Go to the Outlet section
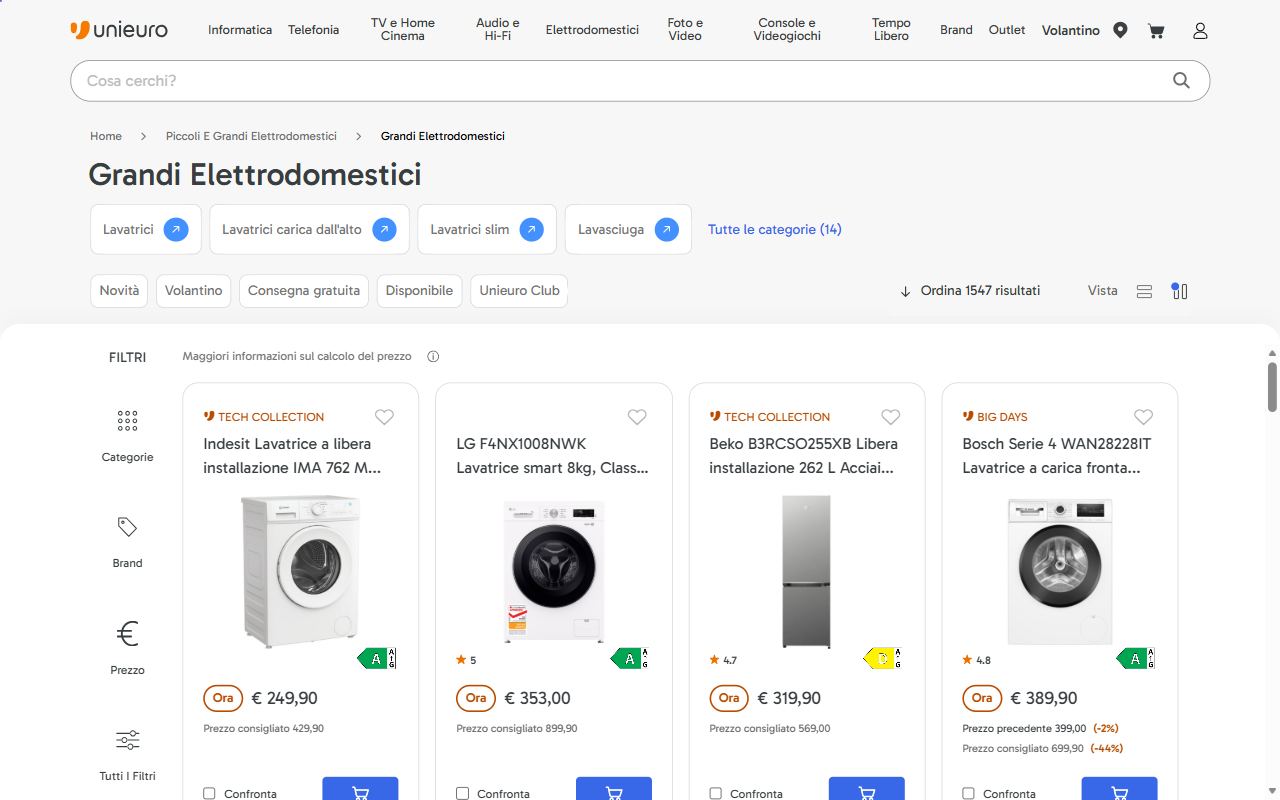The height and width of the screenshot is (800, 1280). (1007, 30)
